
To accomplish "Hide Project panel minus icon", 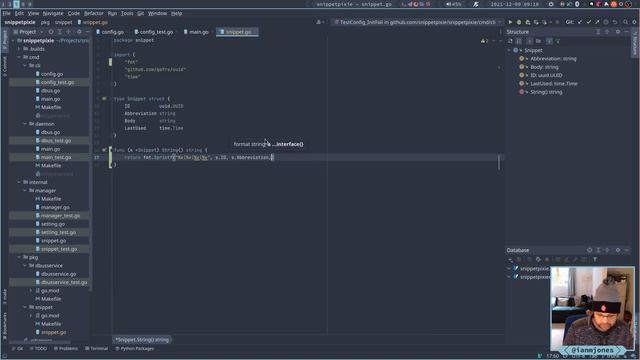I will pos(87,32).
